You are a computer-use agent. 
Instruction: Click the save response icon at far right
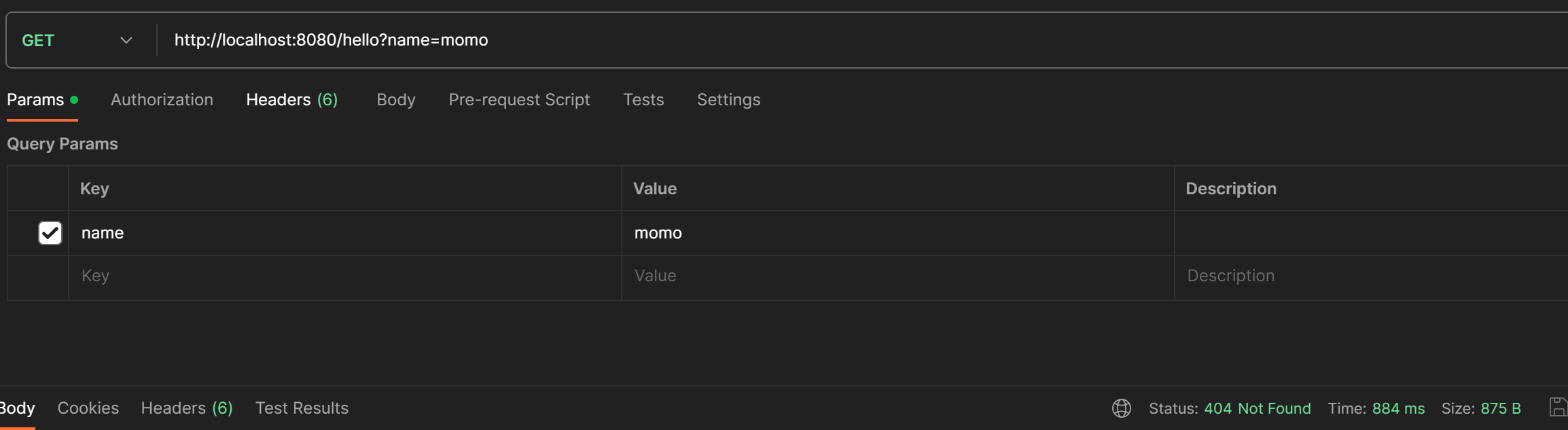[1558, 408]
